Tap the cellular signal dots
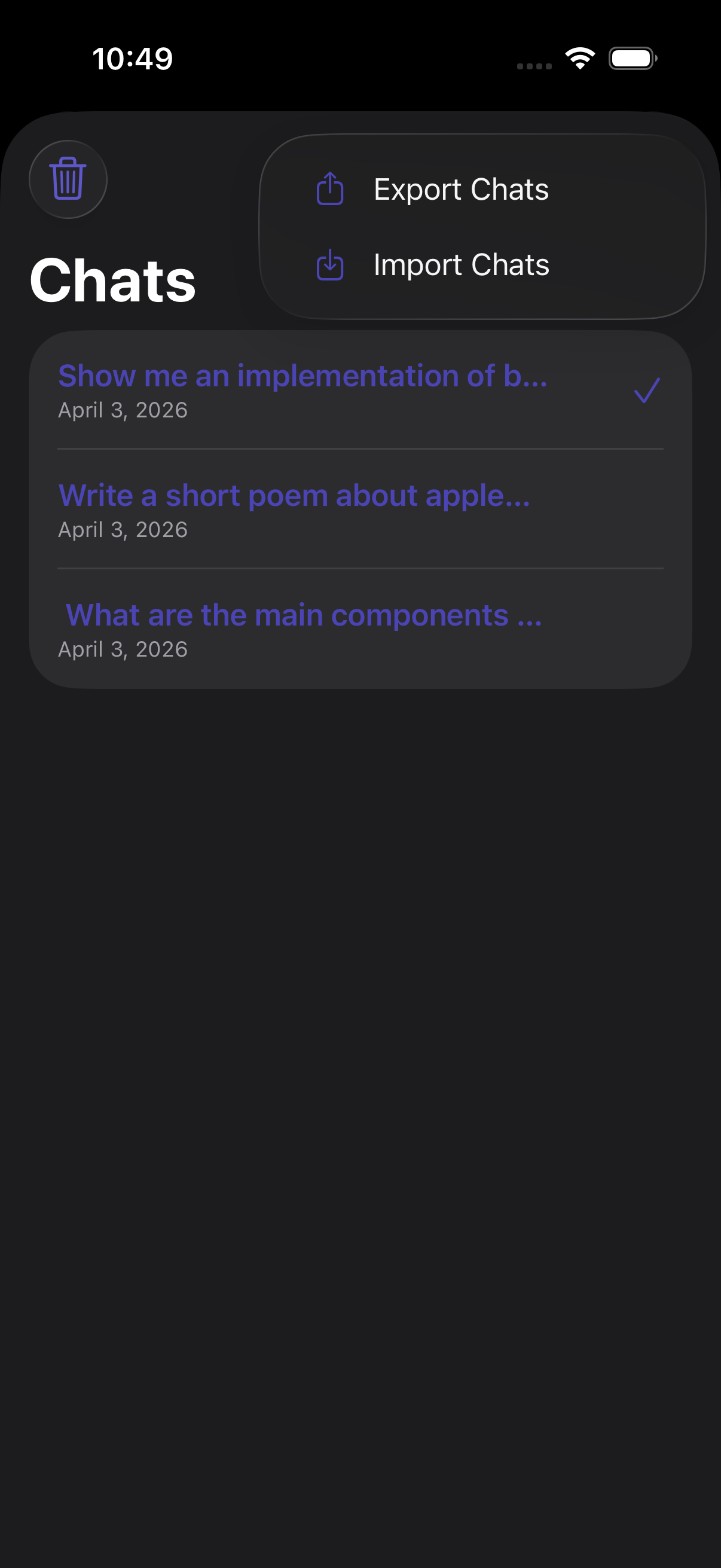The width and height of the screenshot is (721, 1568). coord(534,66)
